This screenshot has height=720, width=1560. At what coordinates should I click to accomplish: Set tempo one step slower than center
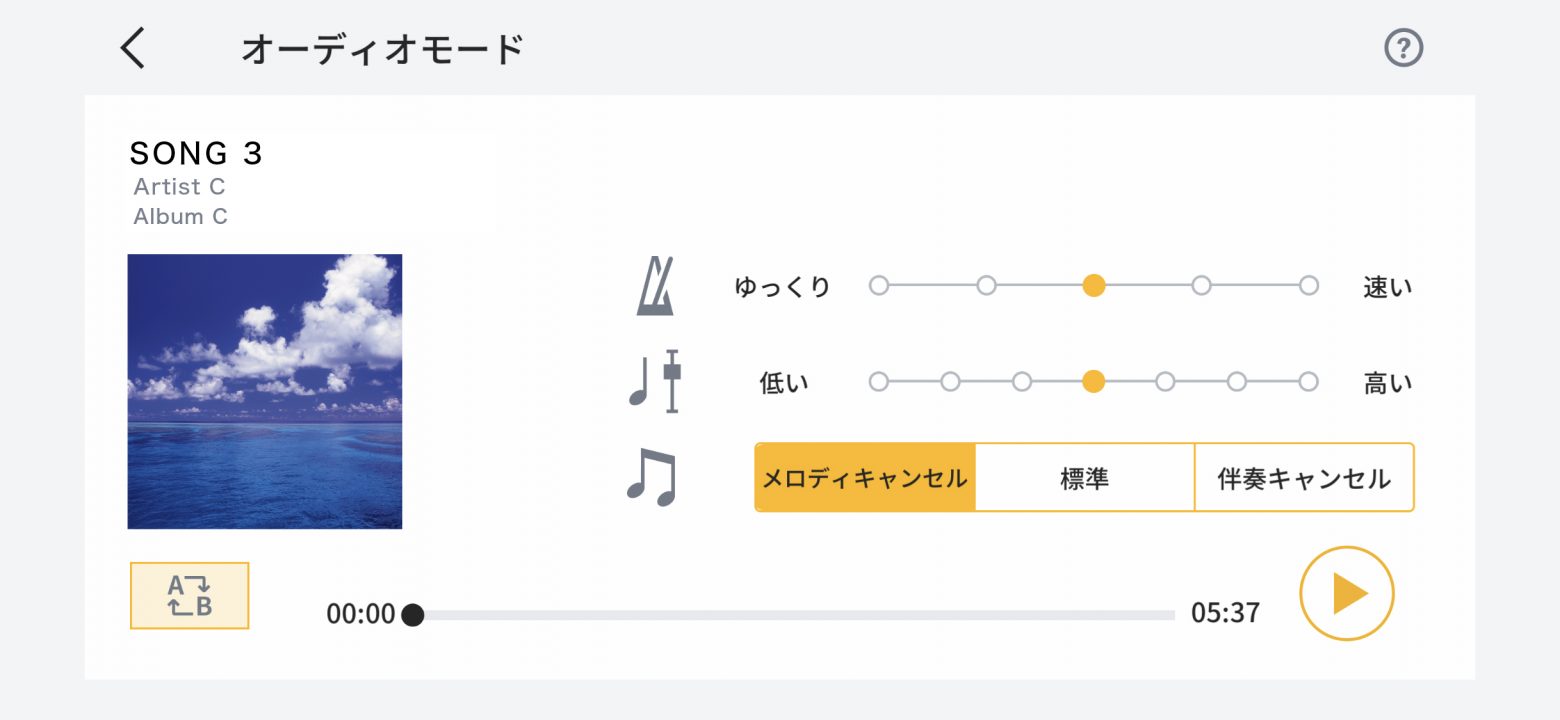coord(986,285)
